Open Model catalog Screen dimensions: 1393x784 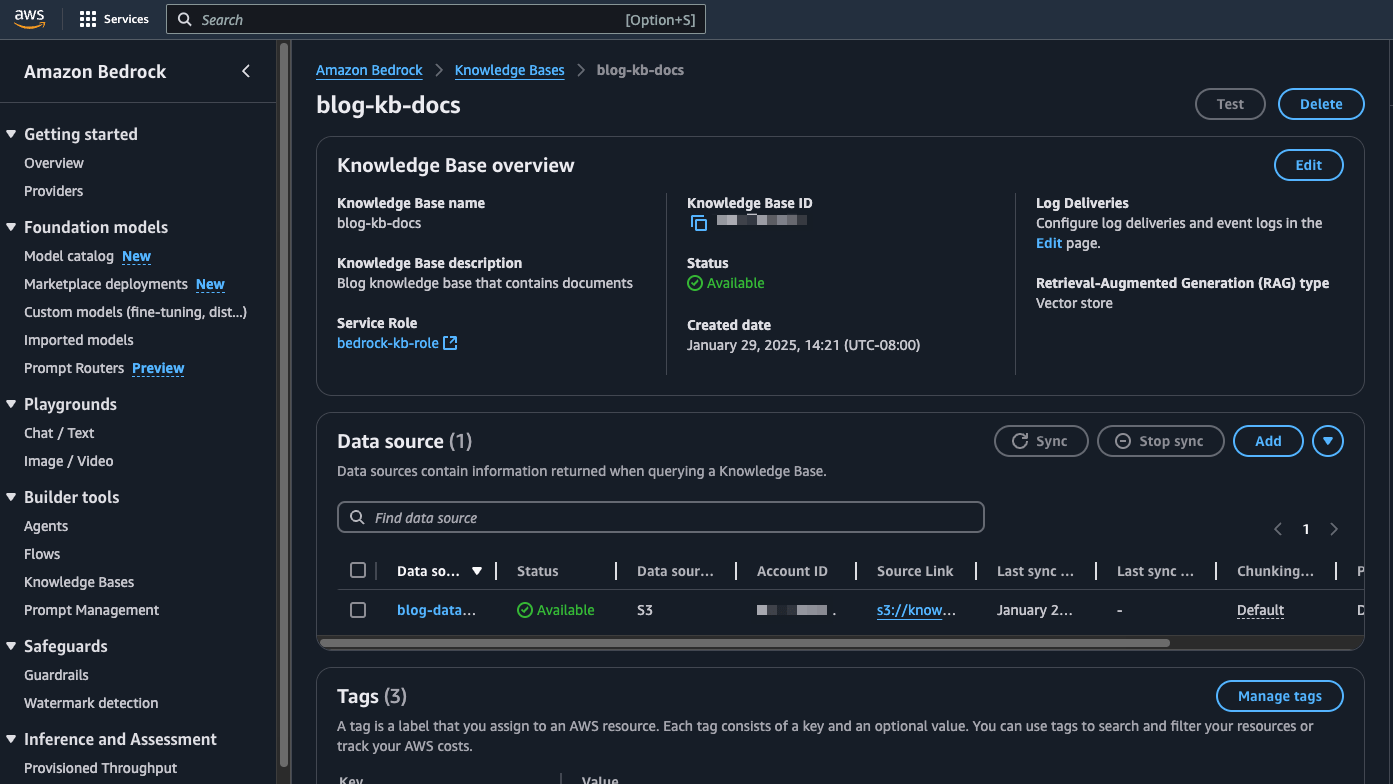point(69,256)
